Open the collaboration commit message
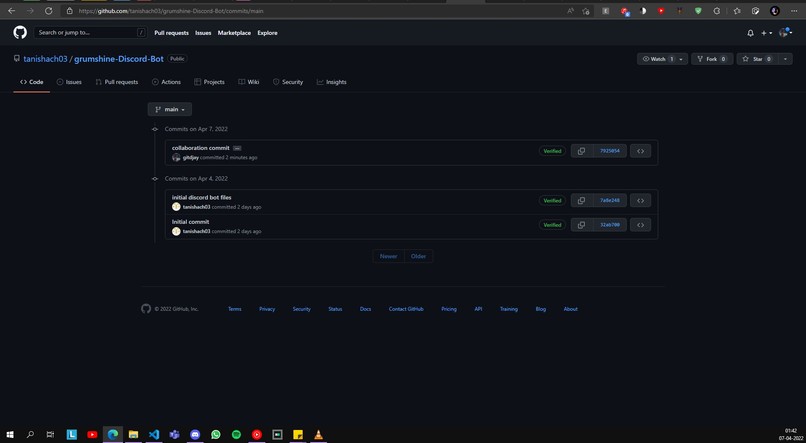Viewport: 806px width, 443px height. 200,148
